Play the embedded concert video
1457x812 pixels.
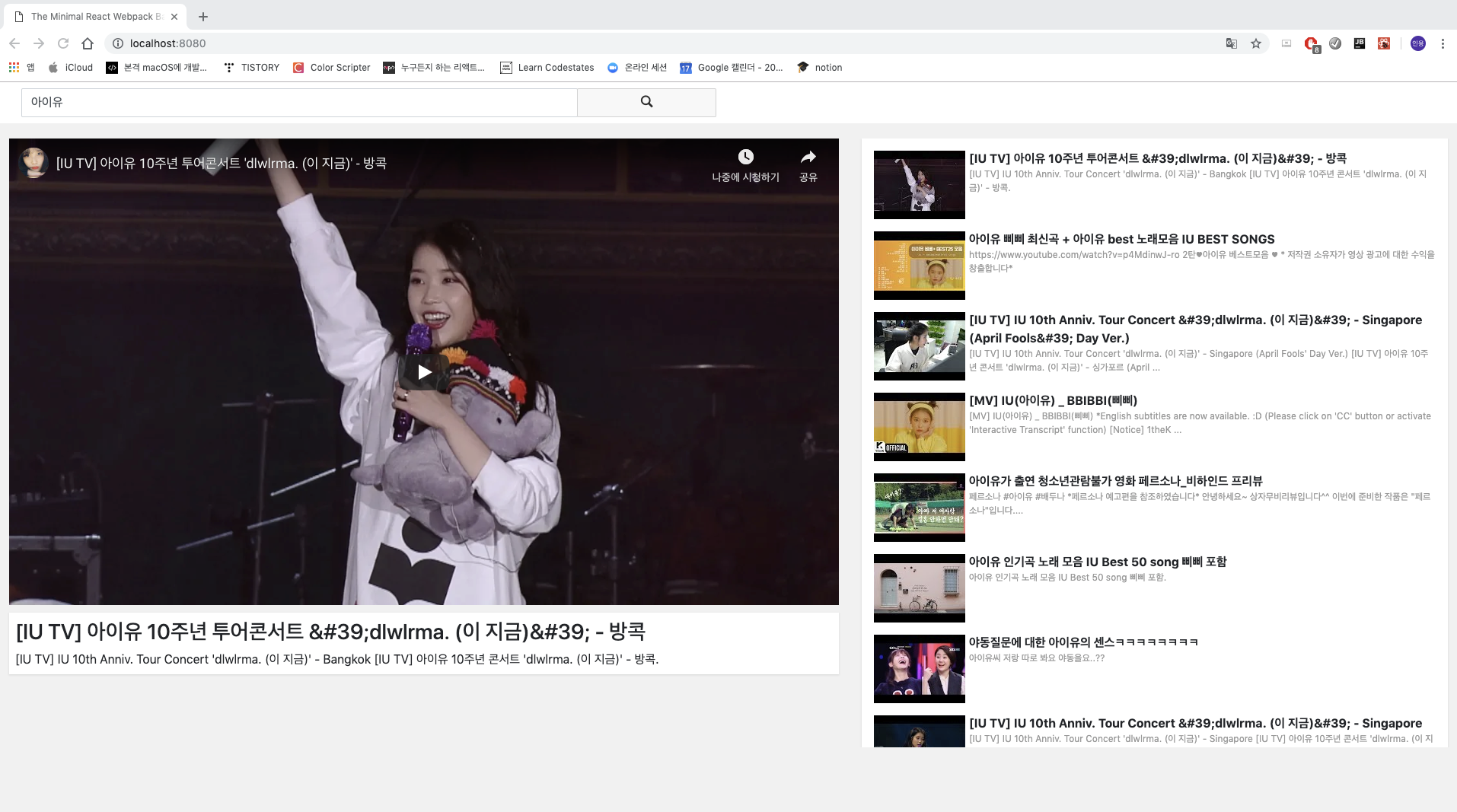424,372
